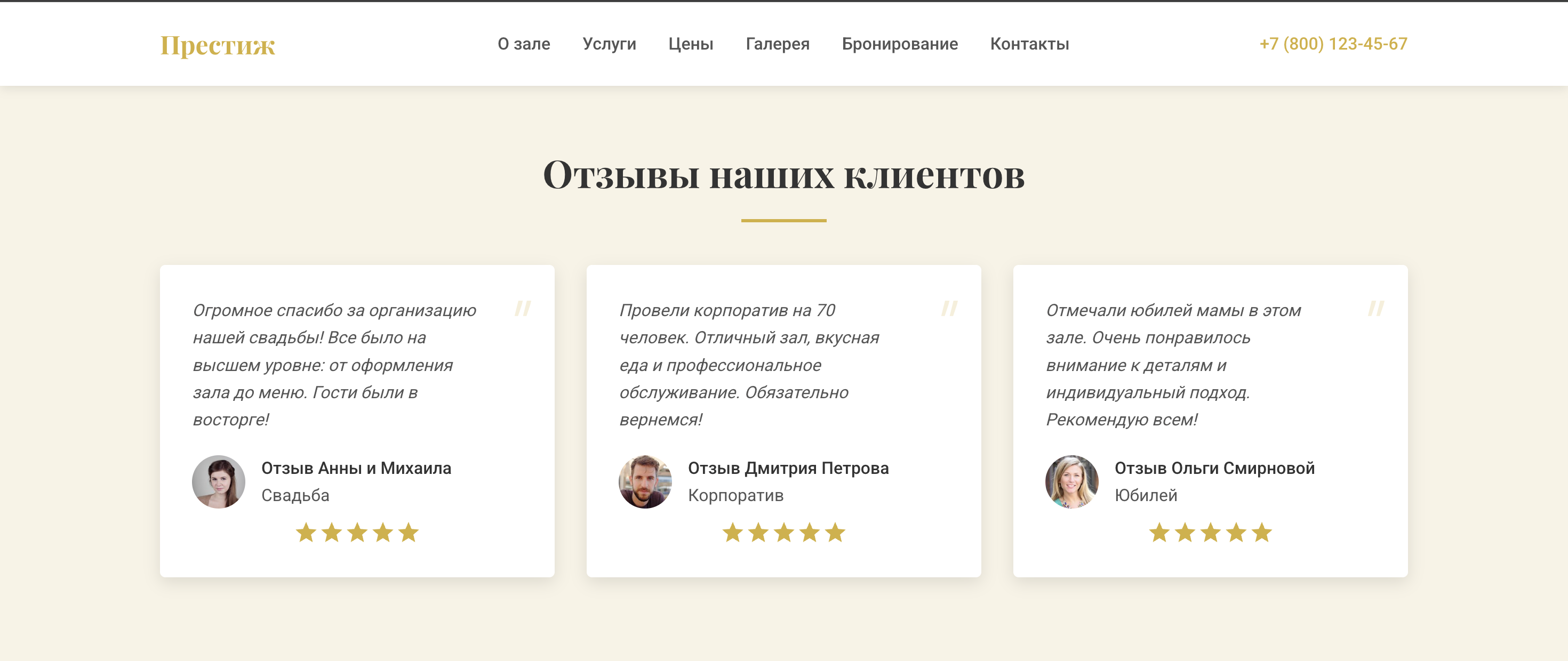Click Ольга Смирнова's avatar photo
The image size is (1568, 661).
click(1071, 481)
